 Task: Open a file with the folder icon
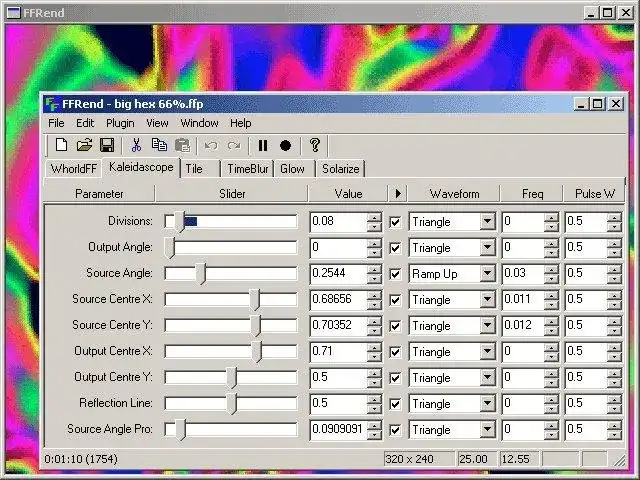84,145
